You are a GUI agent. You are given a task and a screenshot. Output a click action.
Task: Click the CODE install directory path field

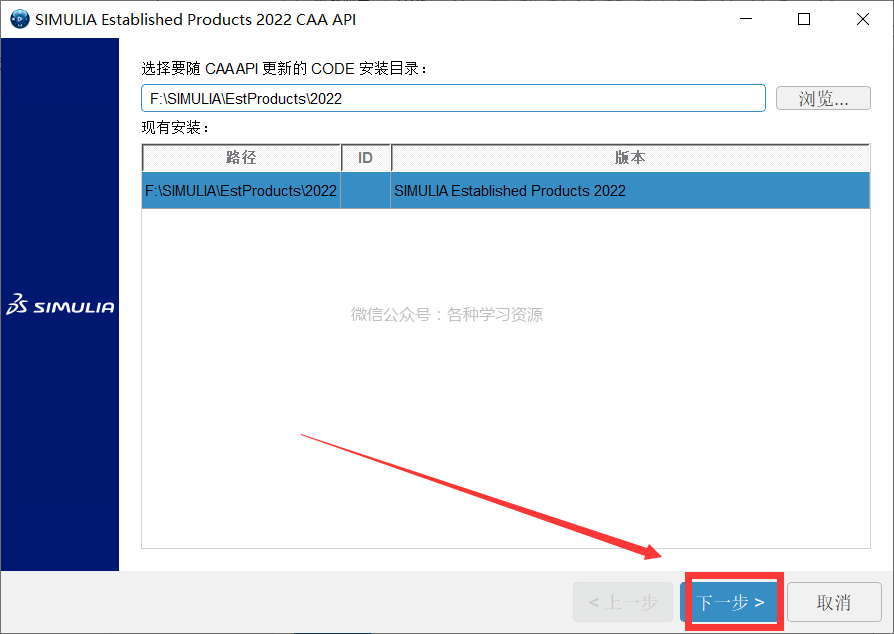(x=453, y=98)
